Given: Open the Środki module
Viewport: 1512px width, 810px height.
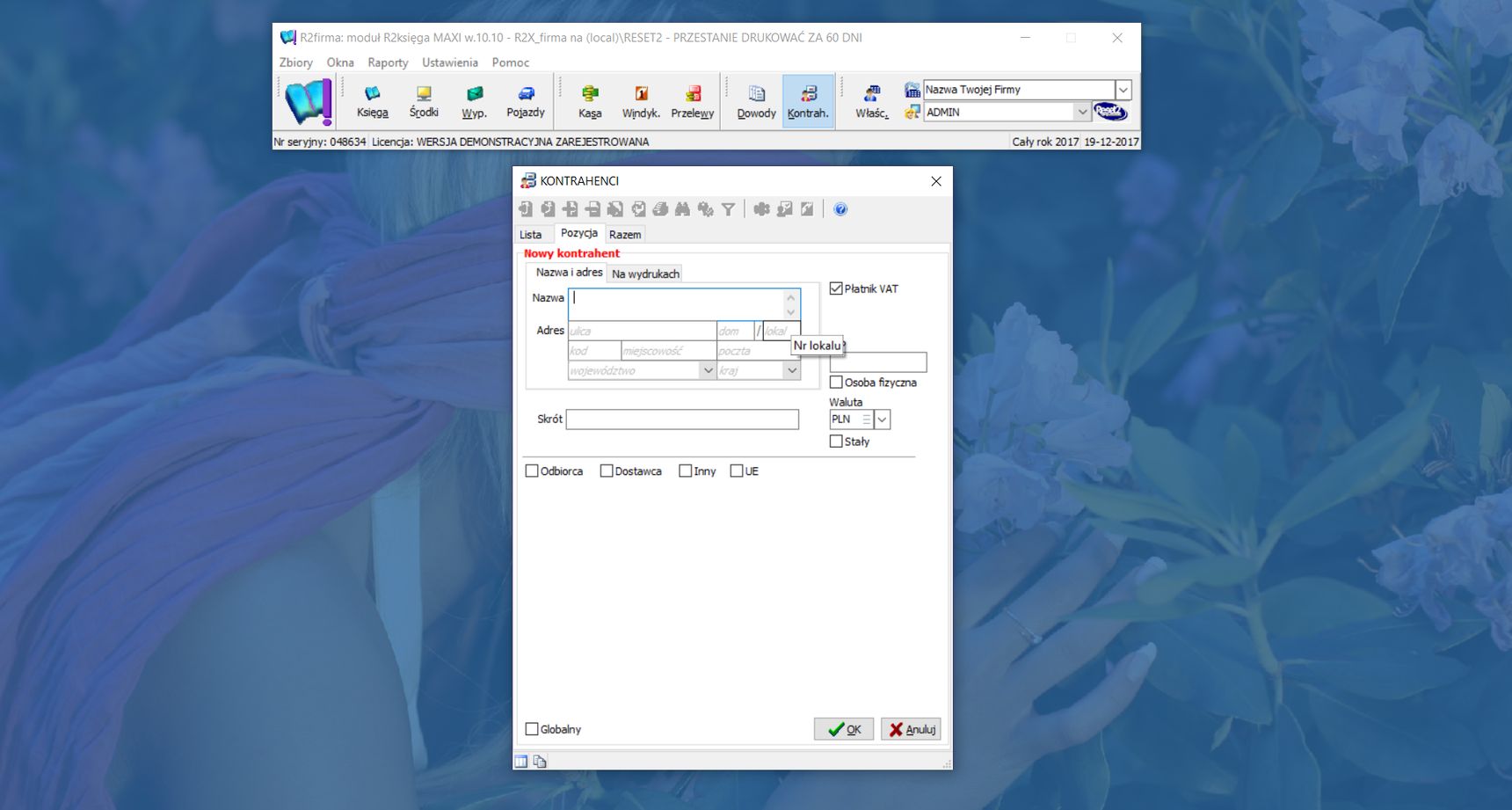Looking at the screenshot, I should [x=424, y=101].
